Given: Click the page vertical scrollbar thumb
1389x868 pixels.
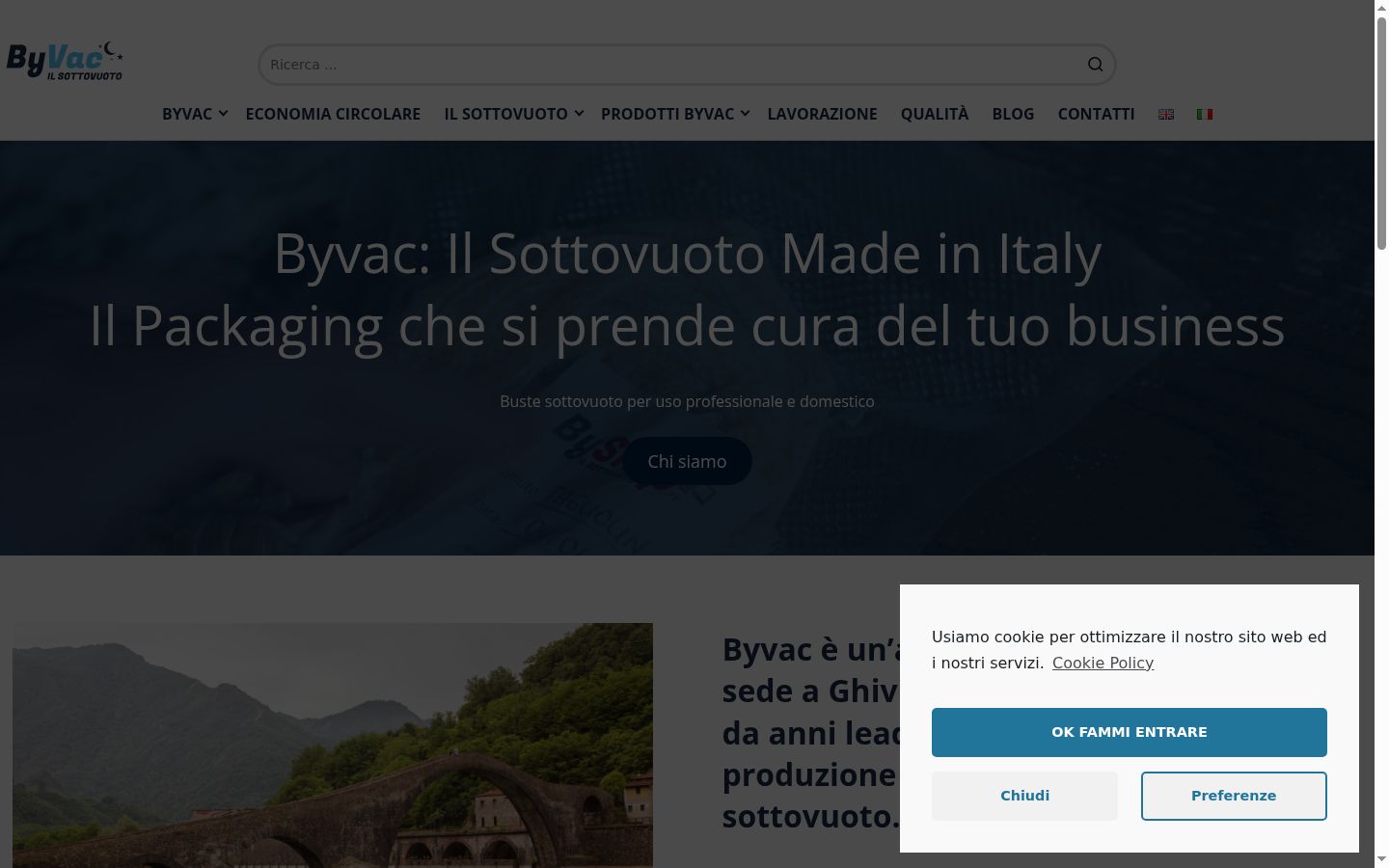Looking at the screenshot, I should coord(1381,133).
